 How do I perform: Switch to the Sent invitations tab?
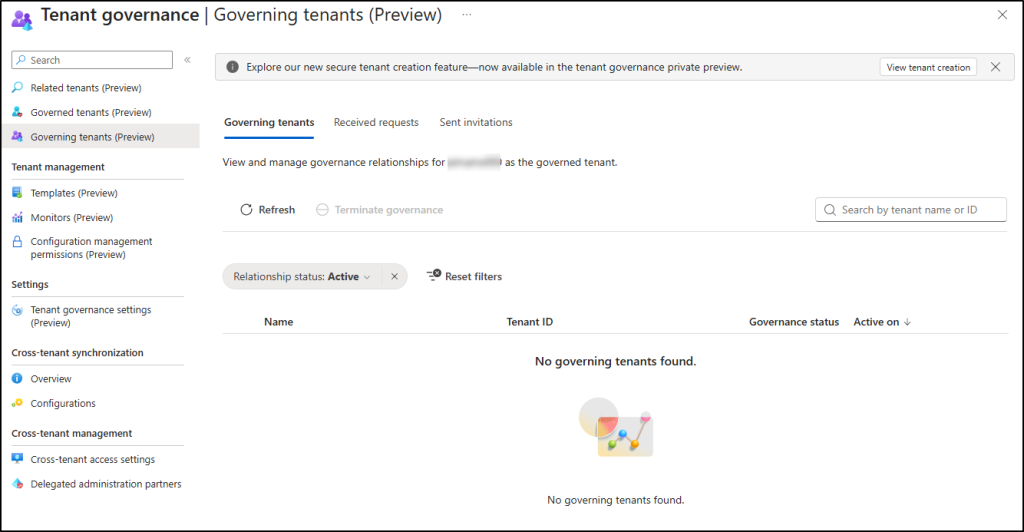click(476, 122)
